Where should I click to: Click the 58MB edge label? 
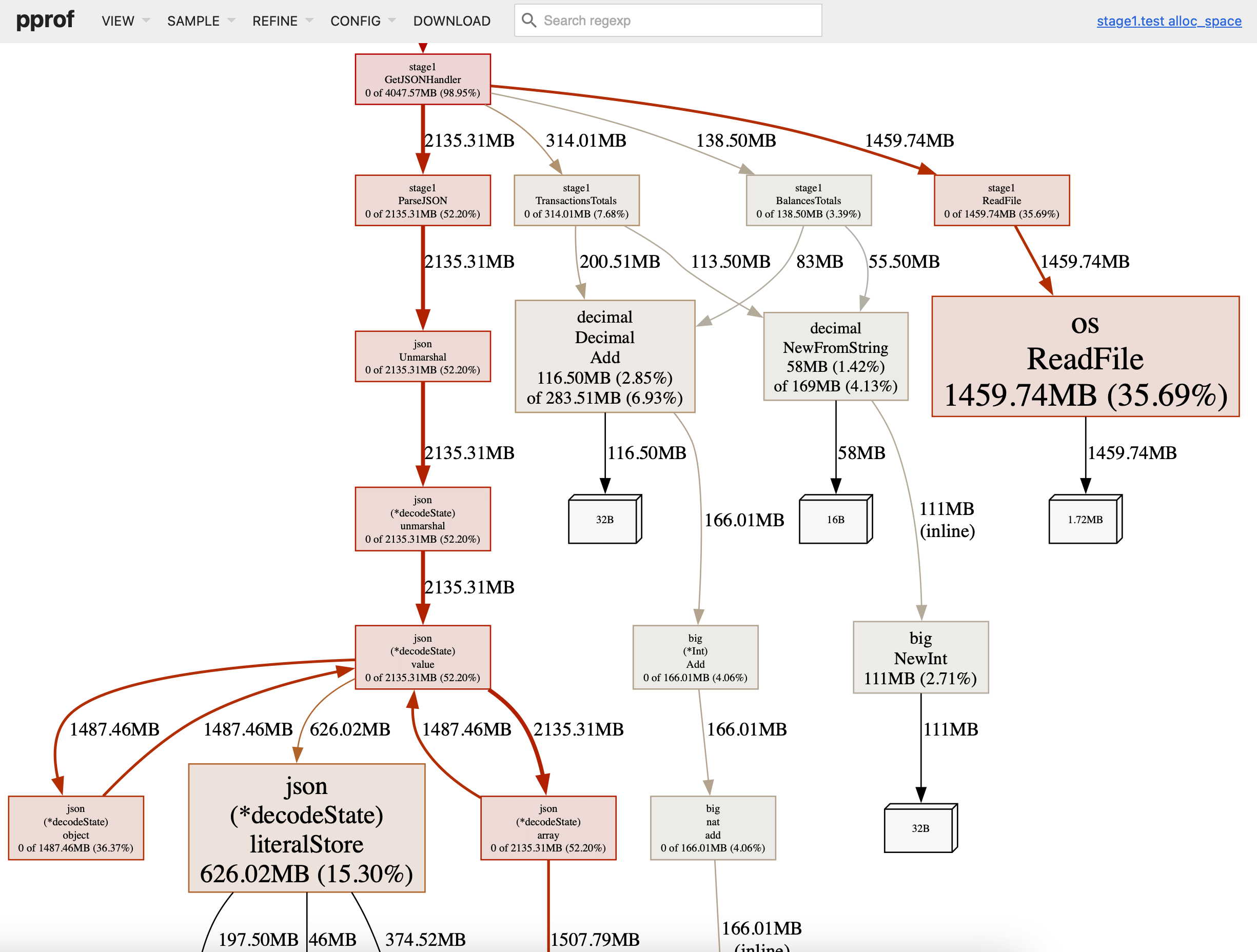pyautogui.click(x=861, y=453)
